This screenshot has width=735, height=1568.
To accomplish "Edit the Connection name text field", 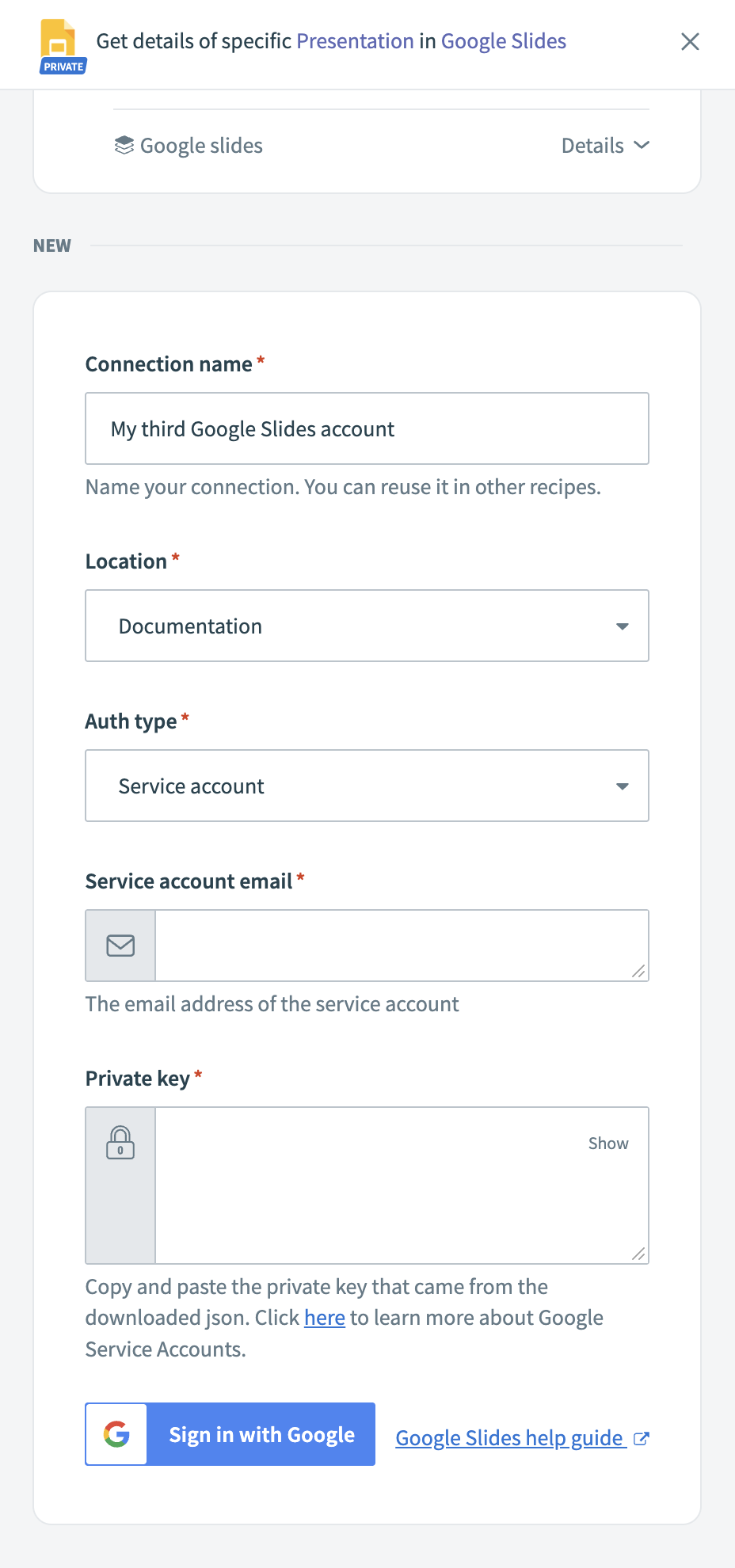I will point(367,428).
